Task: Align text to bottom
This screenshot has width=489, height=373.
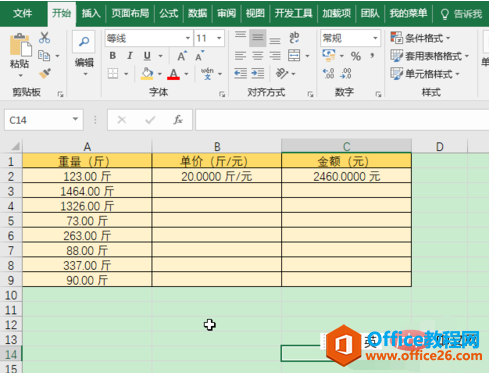Action: [275, 39]
